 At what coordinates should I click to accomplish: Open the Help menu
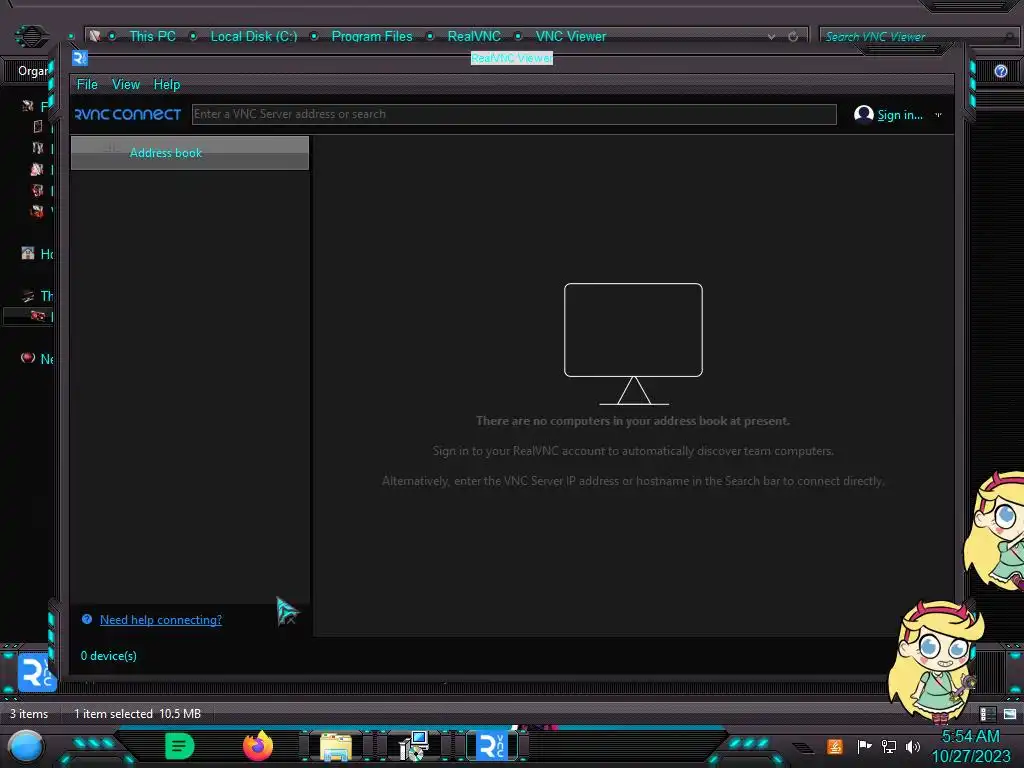167,84
